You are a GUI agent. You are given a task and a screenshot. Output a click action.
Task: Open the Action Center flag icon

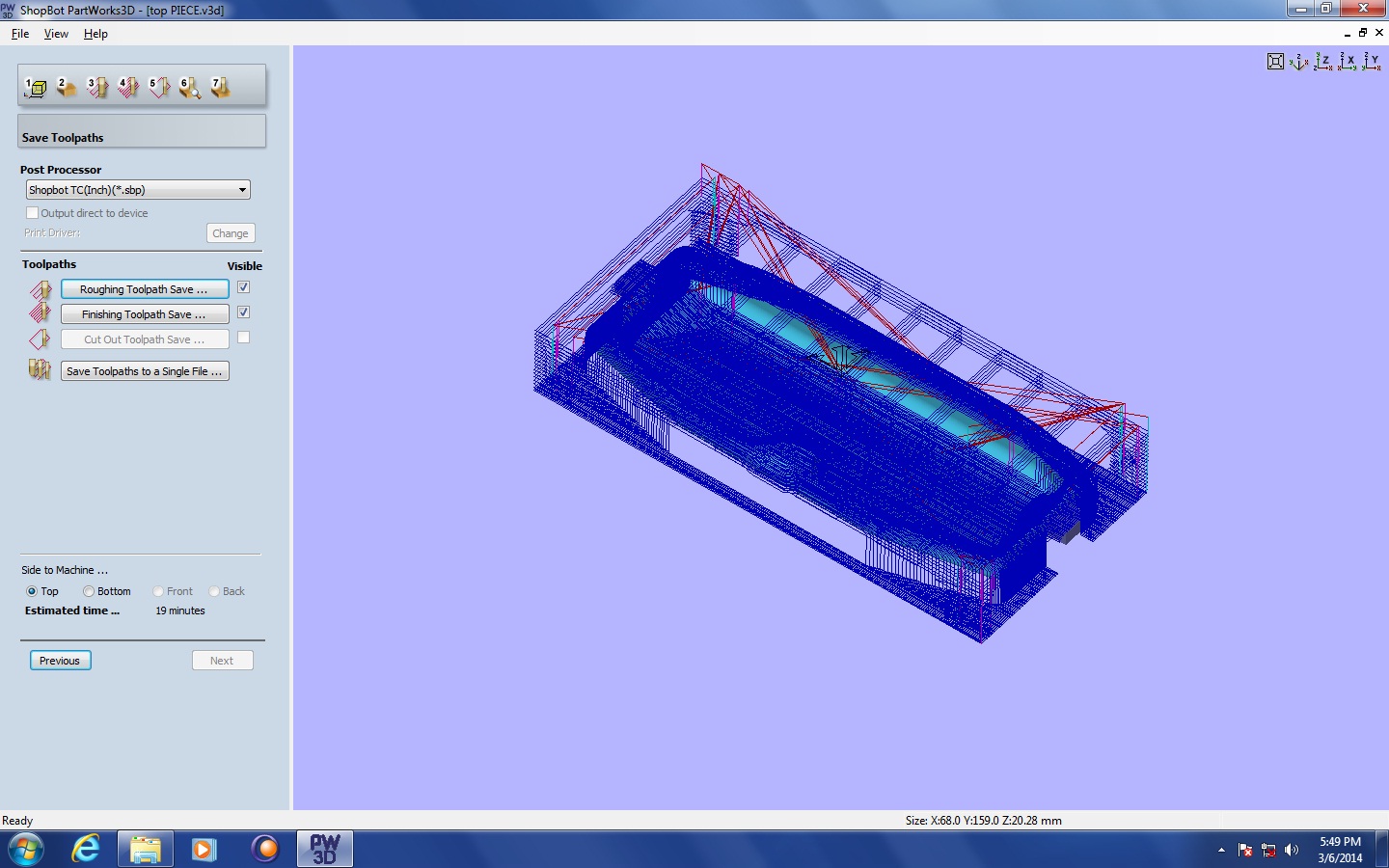click(x=1245, y=850)
